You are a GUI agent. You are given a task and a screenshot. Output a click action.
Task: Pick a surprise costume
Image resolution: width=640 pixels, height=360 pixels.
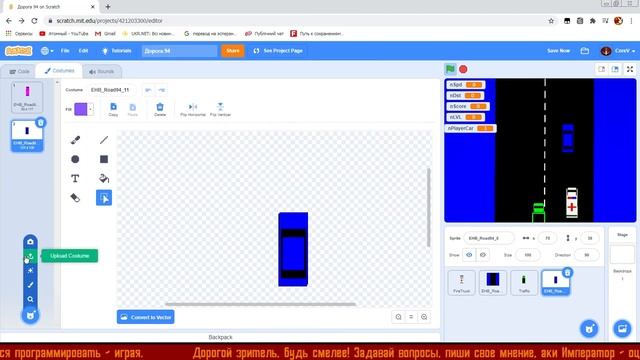click(x=30, y=270)
